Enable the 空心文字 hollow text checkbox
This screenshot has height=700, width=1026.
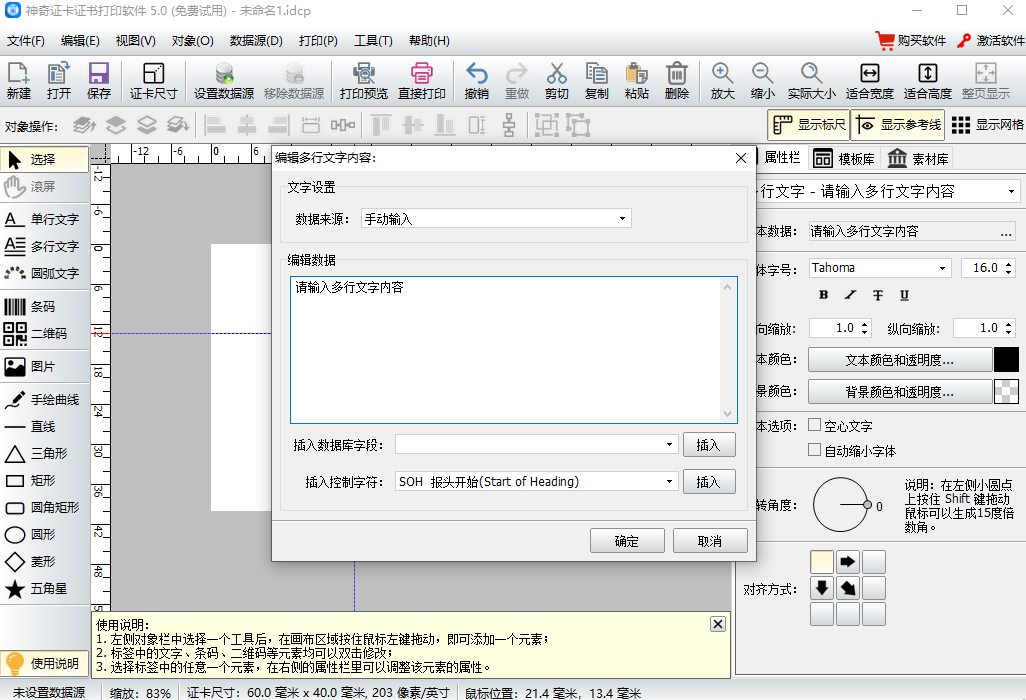click(815, 425)
